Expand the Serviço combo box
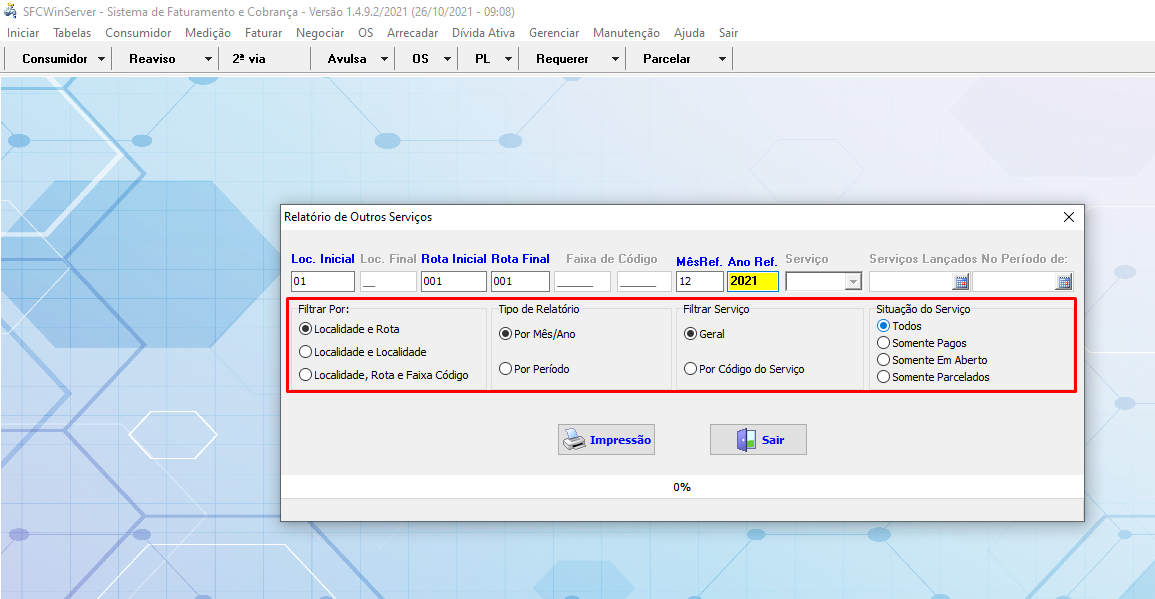1155x599 pixels. (x=852, y=282)
